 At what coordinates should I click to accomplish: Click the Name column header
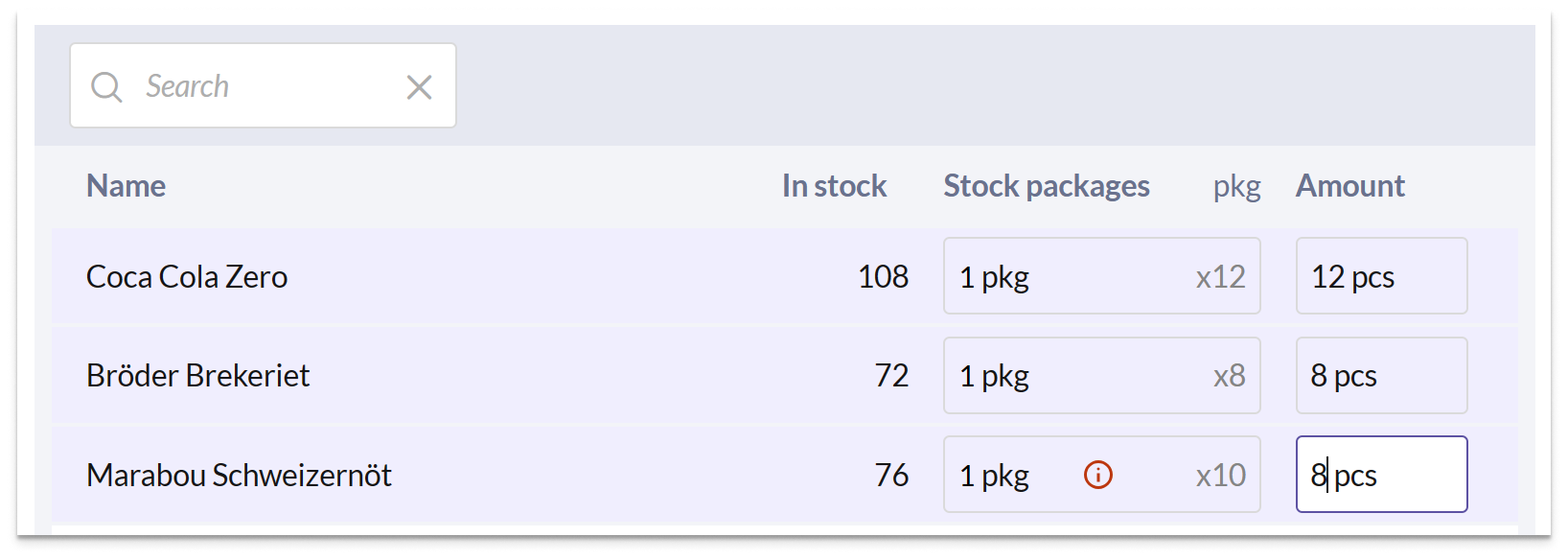click(126, 186)
